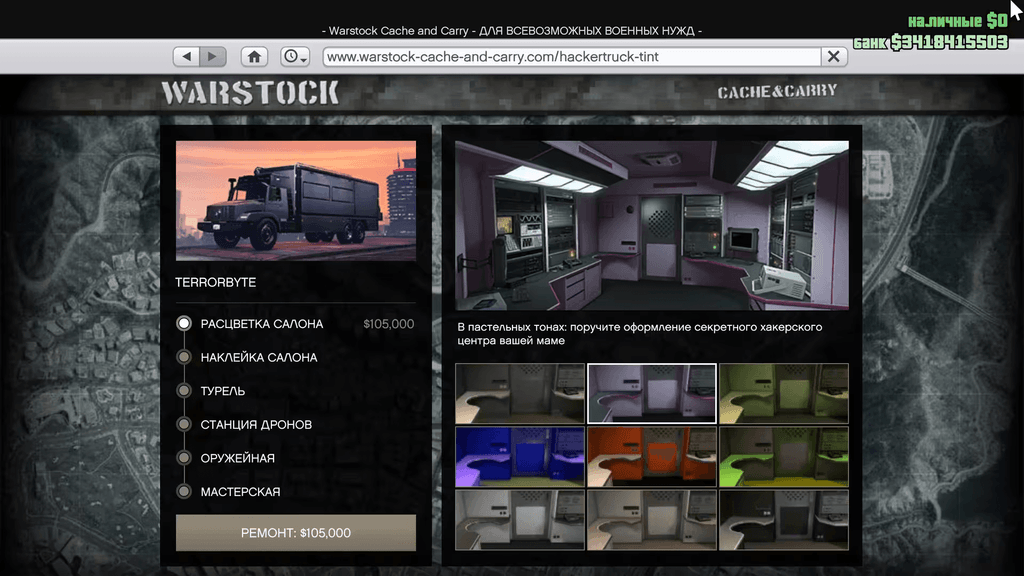
Task: Click the bank balance $3418415503 display
Action: click(931, 42)
